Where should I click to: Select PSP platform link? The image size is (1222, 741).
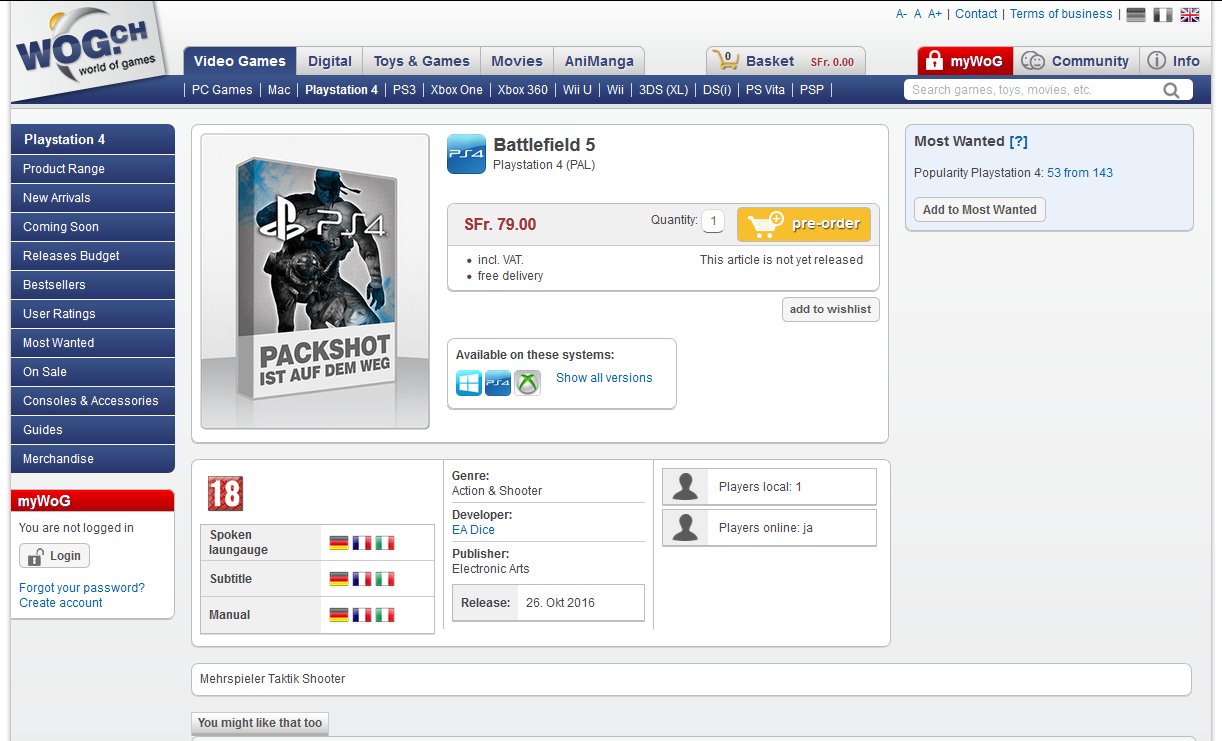[812, 90]
